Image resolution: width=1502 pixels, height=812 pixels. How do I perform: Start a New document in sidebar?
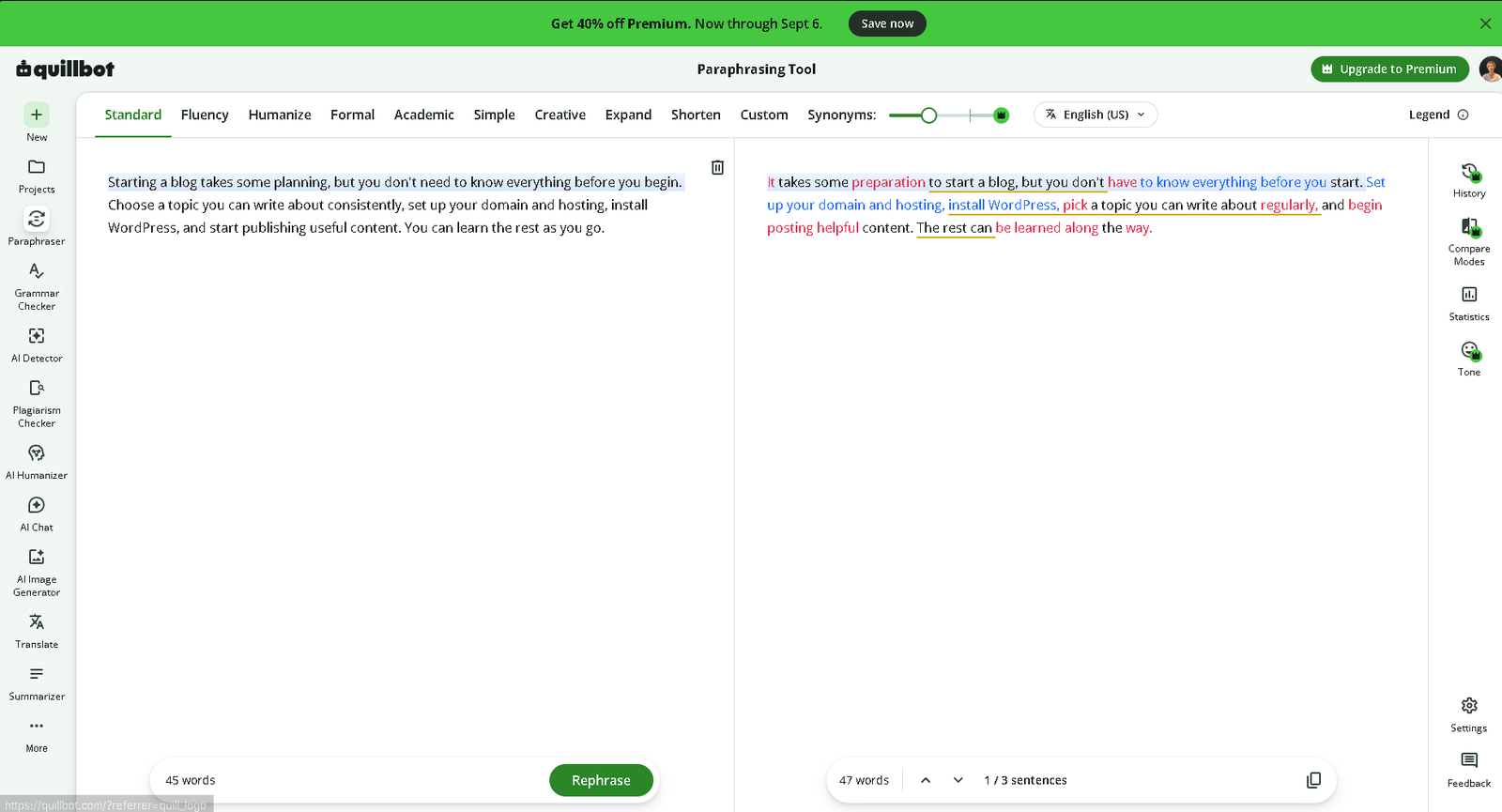click(x=37, y=122)
